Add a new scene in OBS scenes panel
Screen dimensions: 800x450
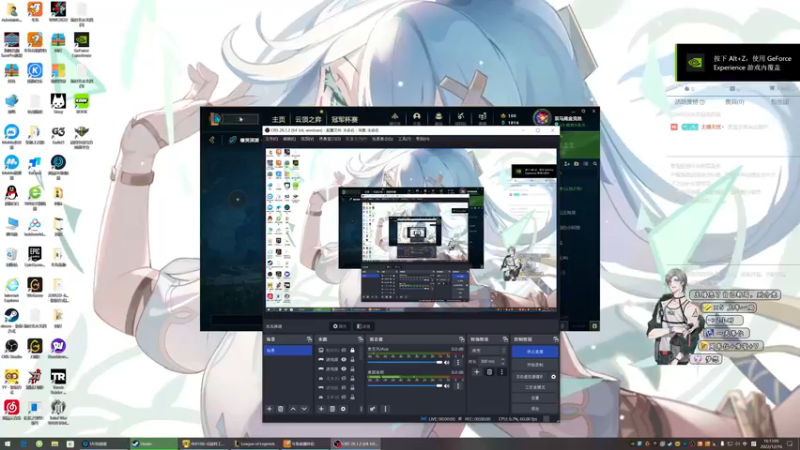coord(269,409)
